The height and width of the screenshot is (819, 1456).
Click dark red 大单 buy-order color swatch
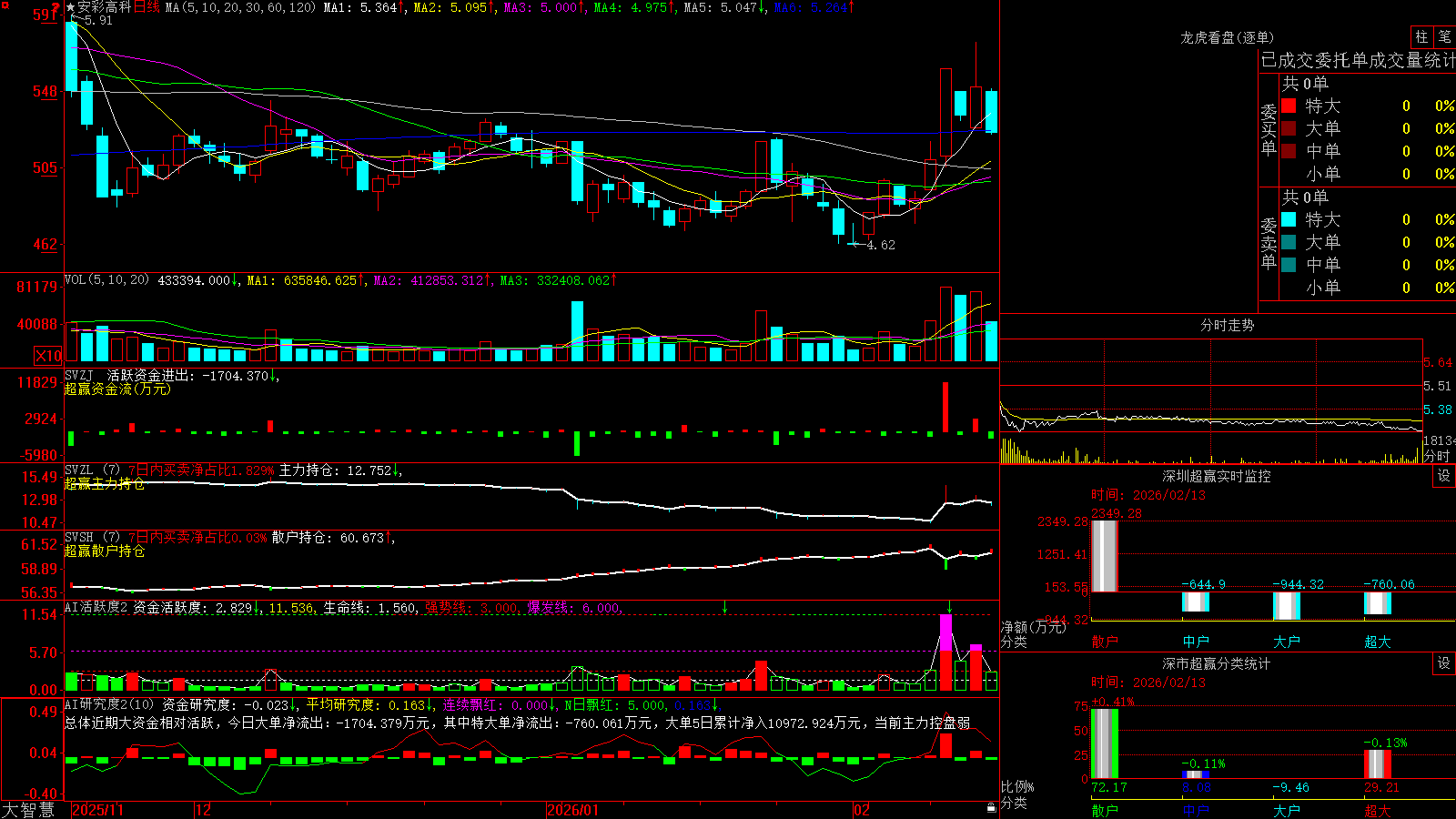click(1289, 128)
